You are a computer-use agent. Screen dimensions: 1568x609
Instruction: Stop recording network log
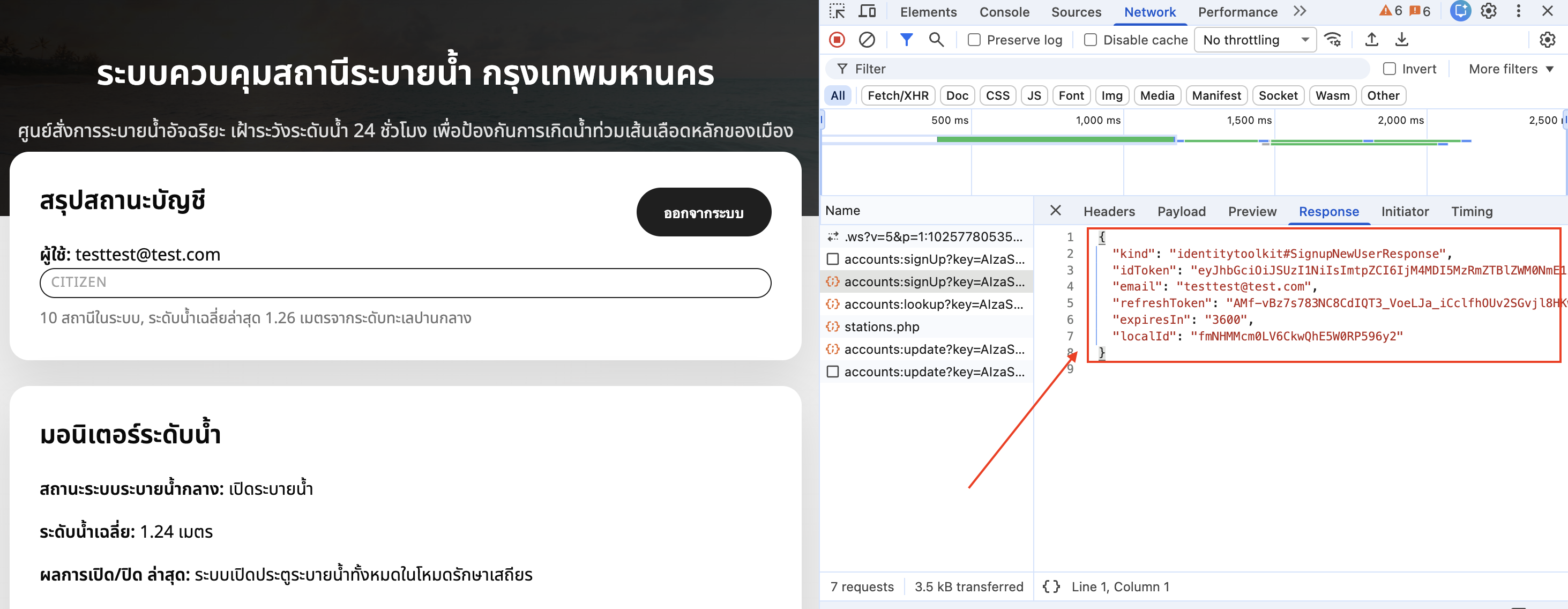coord(837,40)
